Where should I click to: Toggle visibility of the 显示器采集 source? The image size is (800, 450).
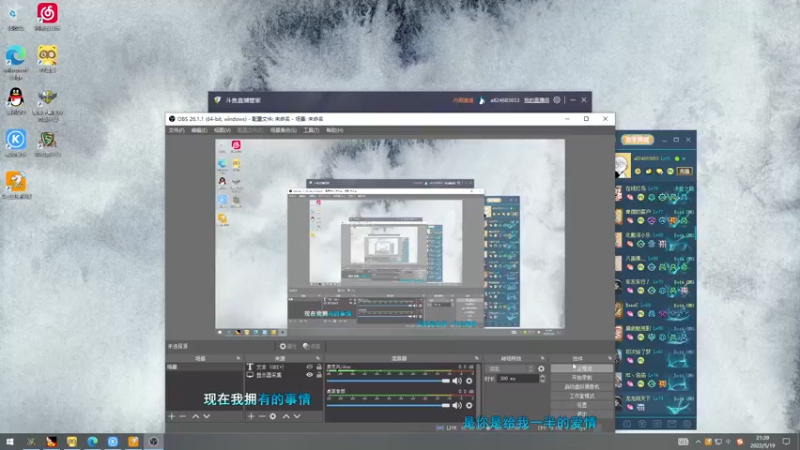tap(309, 375)
